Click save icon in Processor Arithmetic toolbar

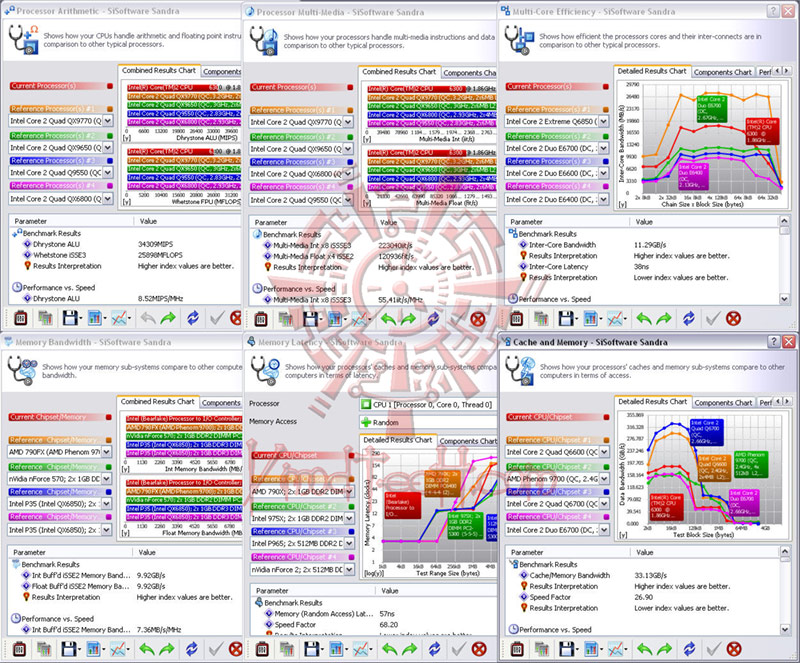pyautogui.click(x=70, y=318)
